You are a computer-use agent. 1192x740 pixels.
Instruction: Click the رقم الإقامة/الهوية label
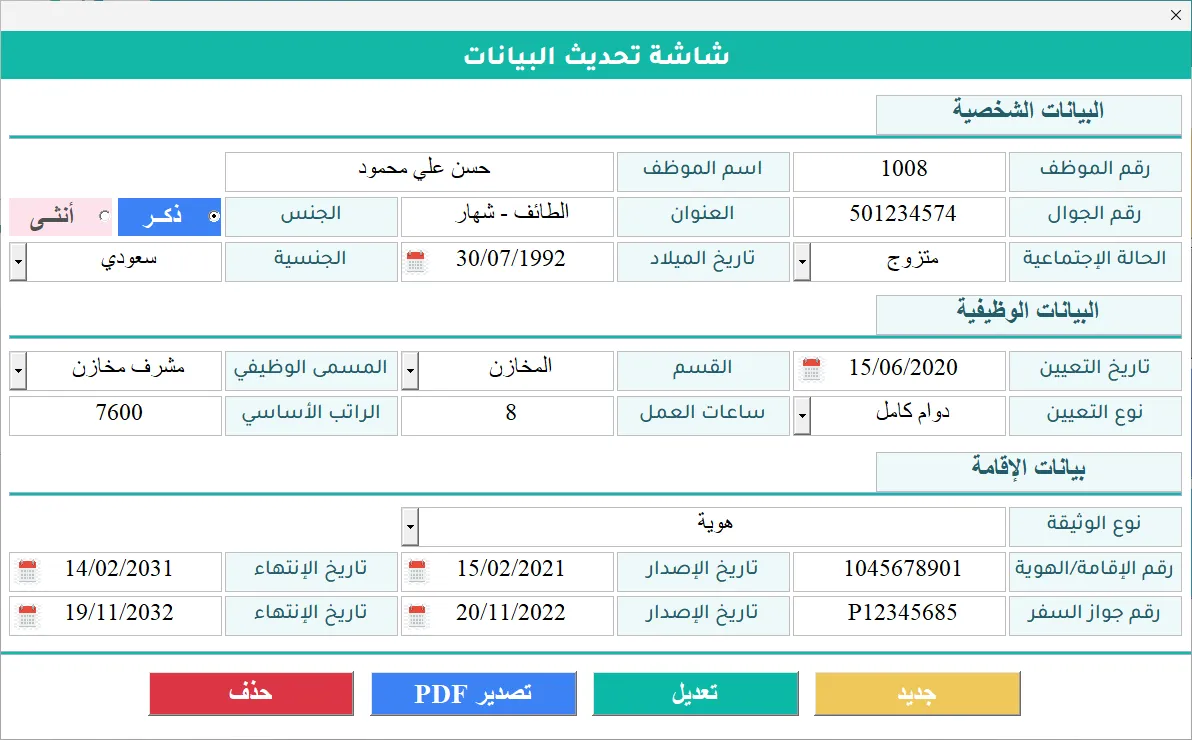(1095, 572)
